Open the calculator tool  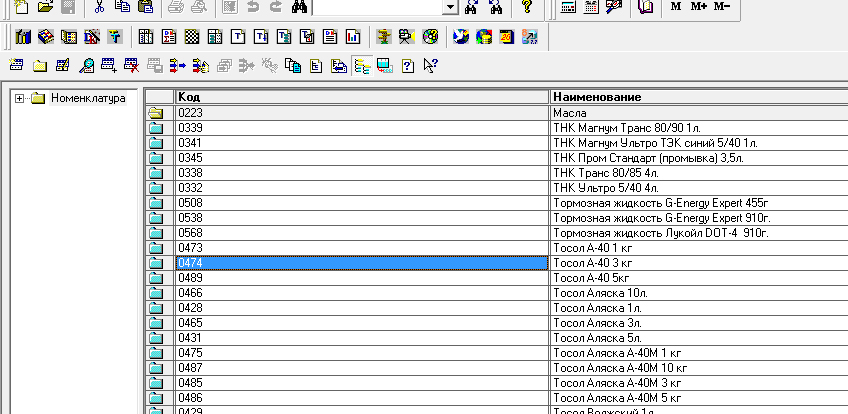[x=568, y=7]
